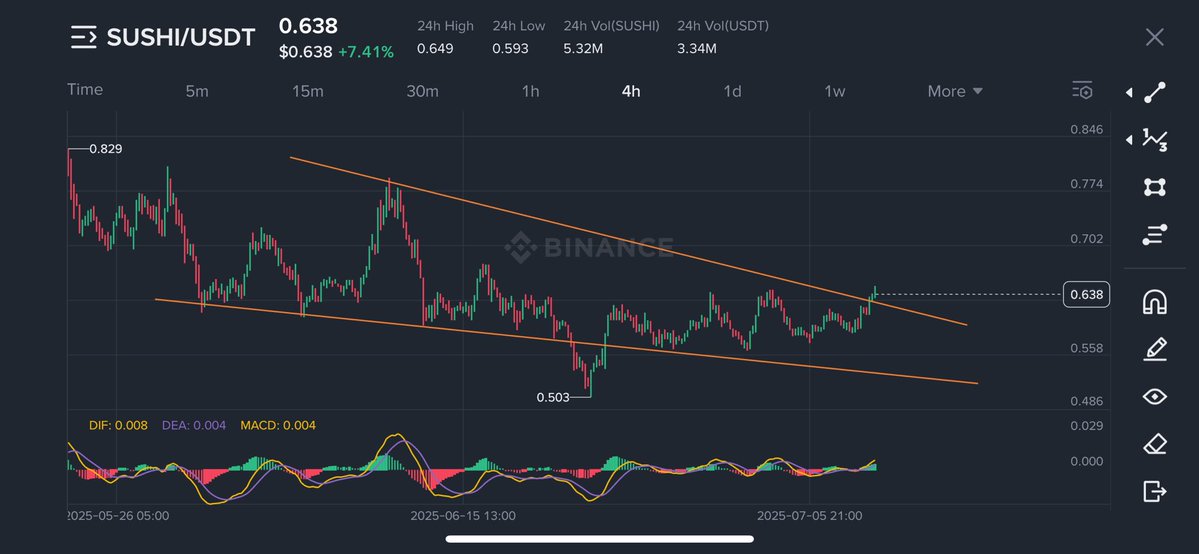The width and height of the screenshot is (1199, 554).
Task: Select the 5m timeframe
Action: tap(197, 91)
